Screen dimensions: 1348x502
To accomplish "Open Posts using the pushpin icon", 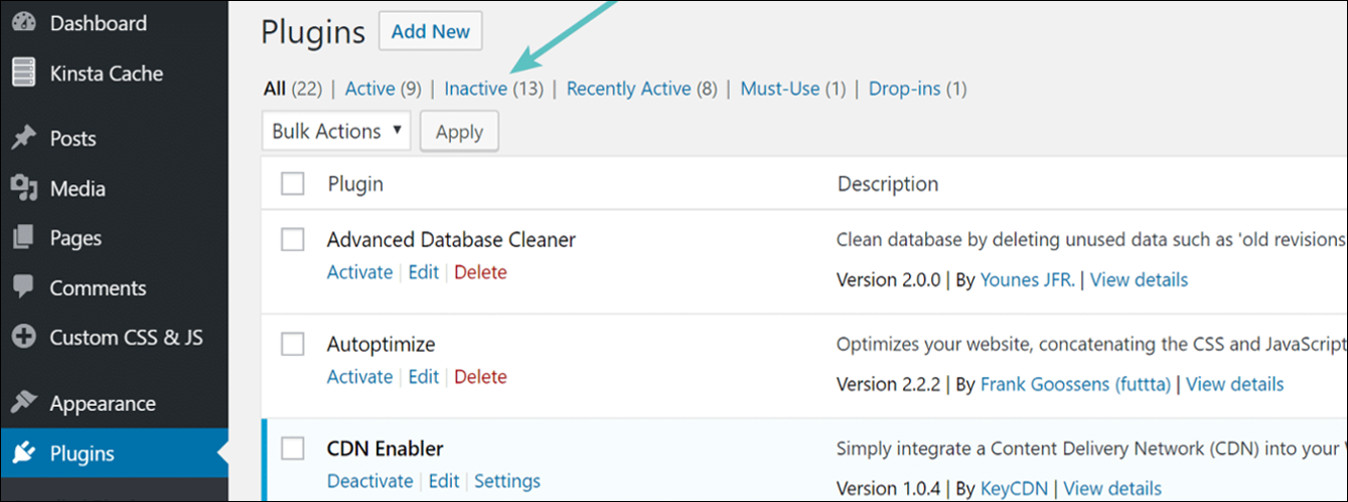I will tap(24, 138).
